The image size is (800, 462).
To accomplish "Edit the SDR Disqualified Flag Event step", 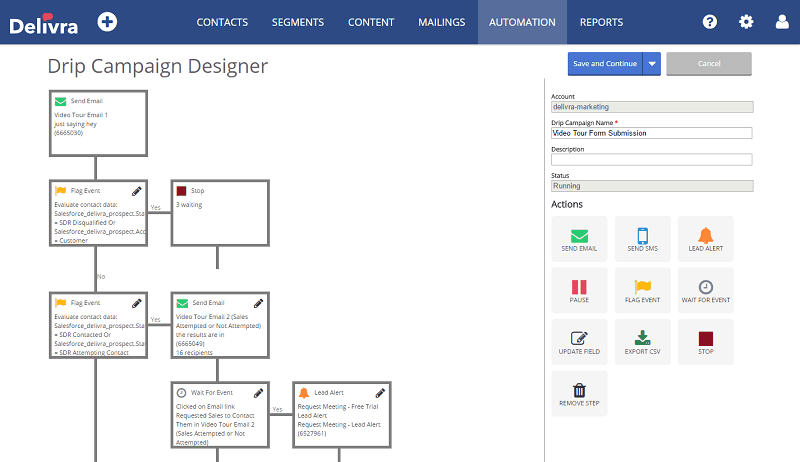I will tap(137, 191).
